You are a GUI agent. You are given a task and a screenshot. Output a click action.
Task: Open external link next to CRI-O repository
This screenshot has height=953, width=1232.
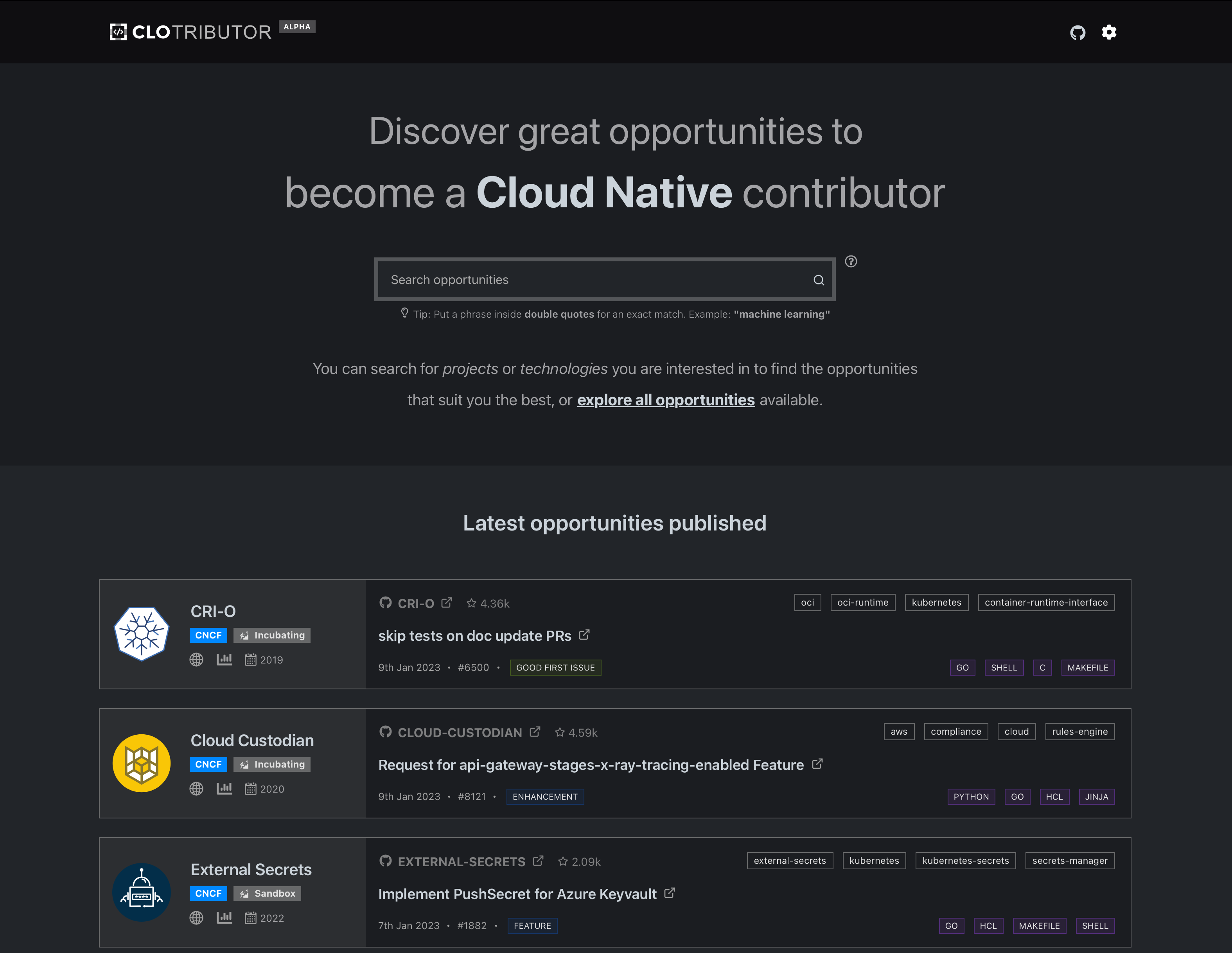446,602
